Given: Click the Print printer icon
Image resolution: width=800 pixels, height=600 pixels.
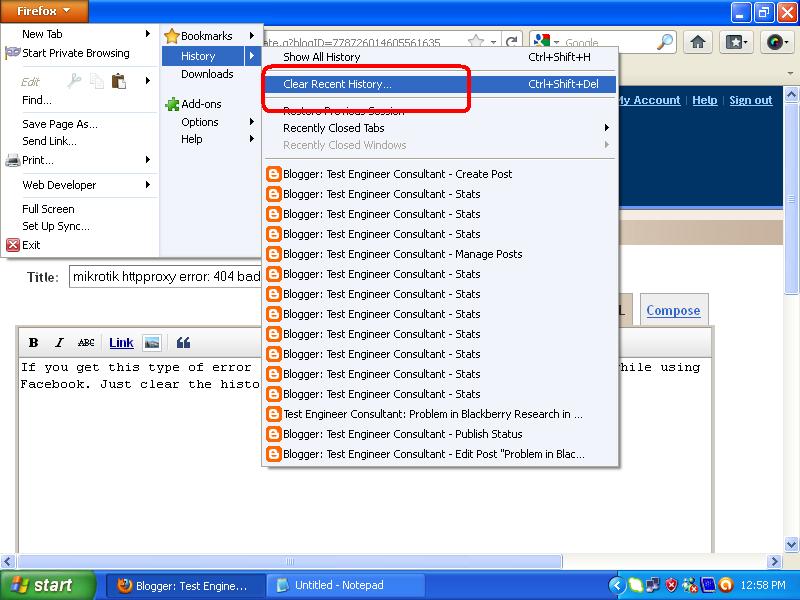Looking at the screenshot, I should click(13, 161).
